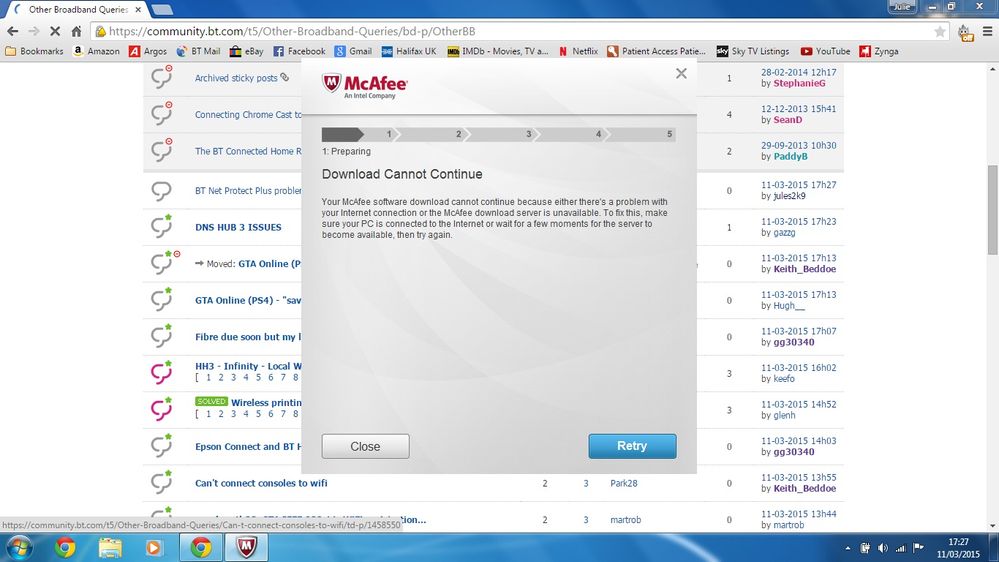Open the BT Mail bookmark
The image size is (999, 562).
[198, 51]
